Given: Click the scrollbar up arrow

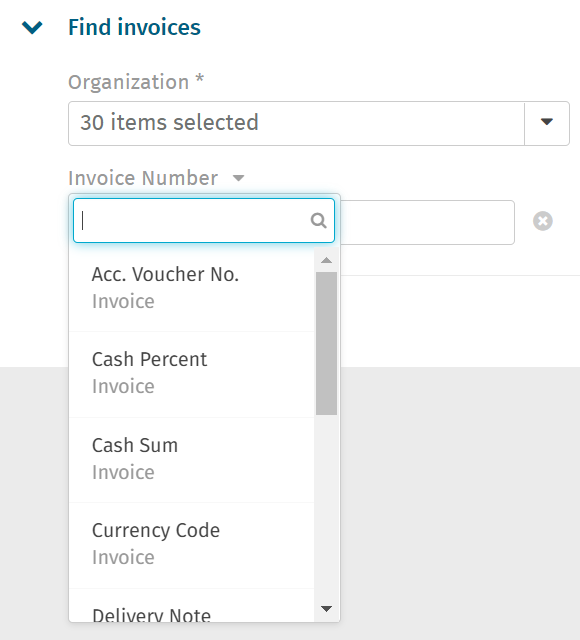Looking at the screenshot, I should [326, 260].
